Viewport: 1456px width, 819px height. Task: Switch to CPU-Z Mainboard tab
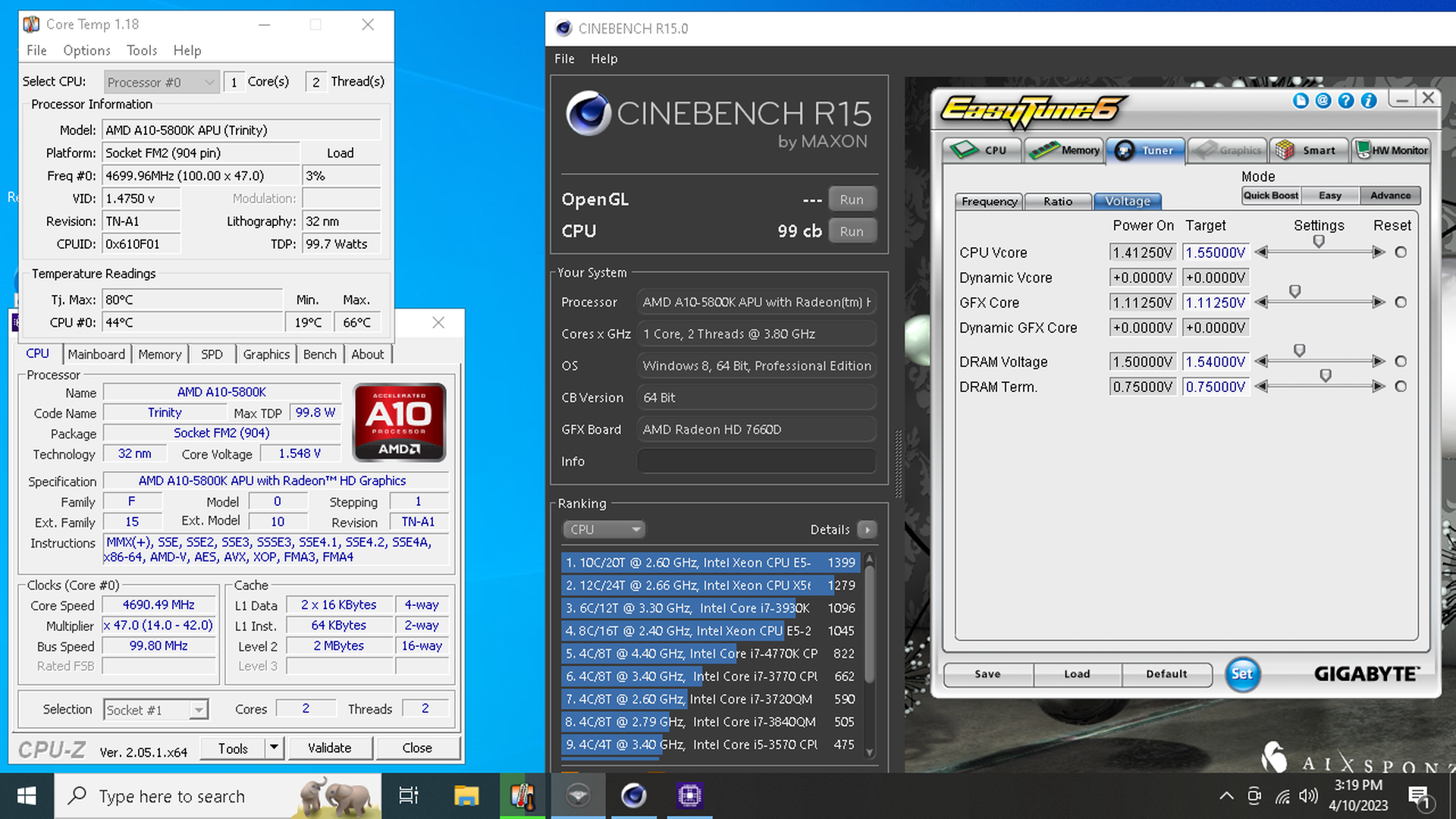click(96, 354)
